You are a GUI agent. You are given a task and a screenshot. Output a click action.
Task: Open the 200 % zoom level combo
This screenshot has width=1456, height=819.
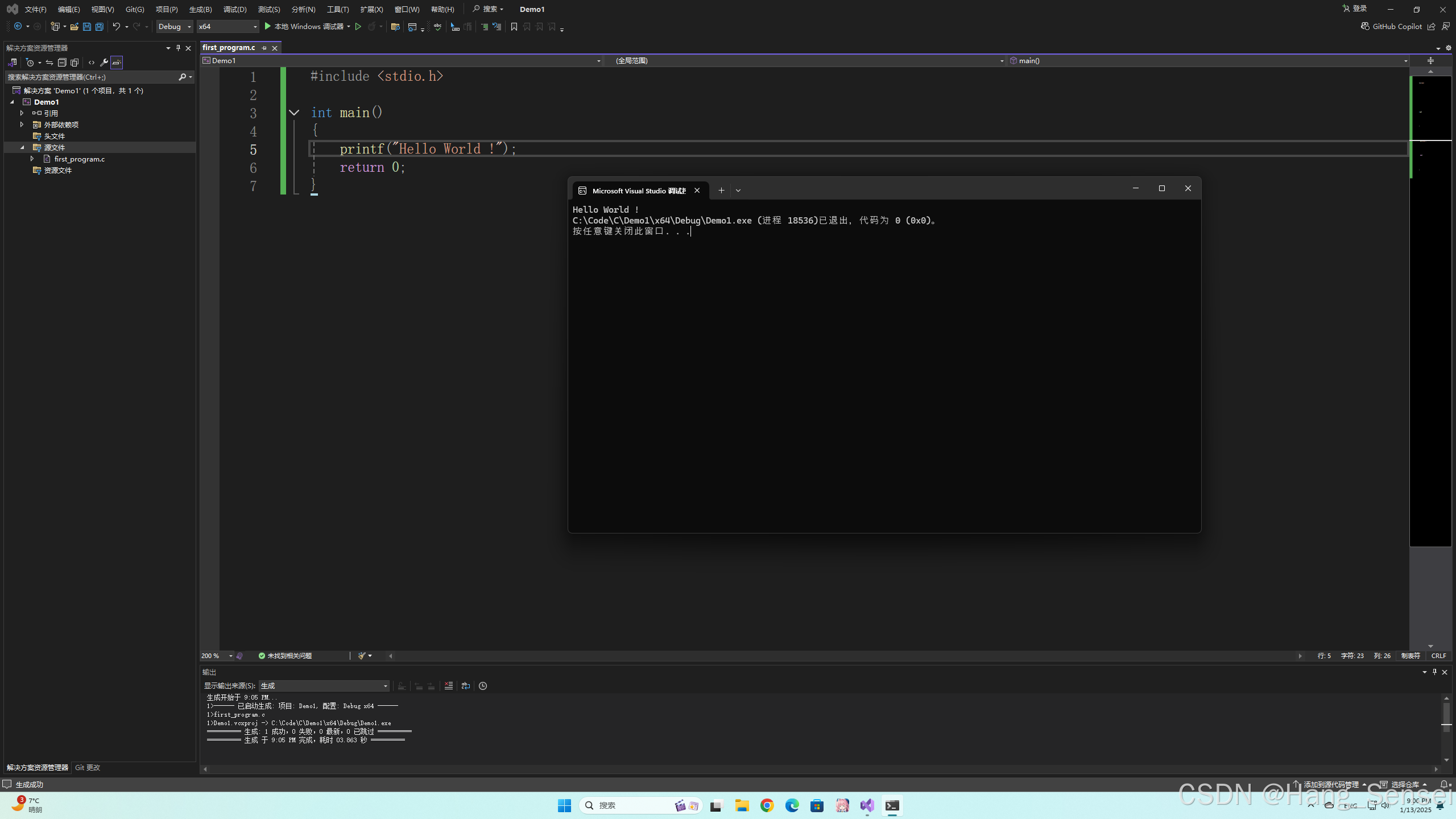click(x=217, y=656)
